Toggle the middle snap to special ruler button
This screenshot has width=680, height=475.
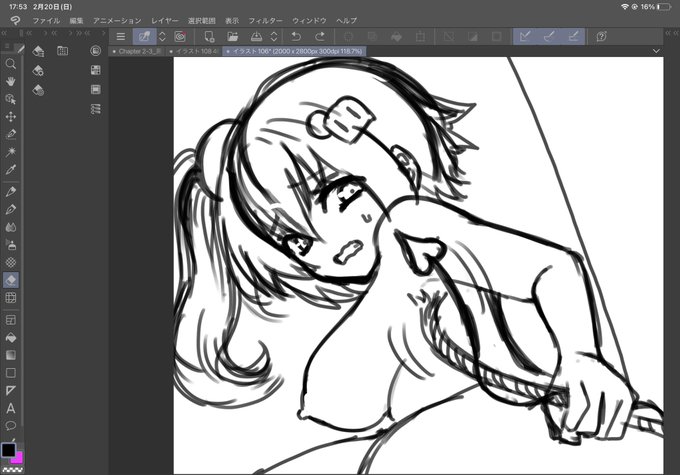click(x=549, y=36)
